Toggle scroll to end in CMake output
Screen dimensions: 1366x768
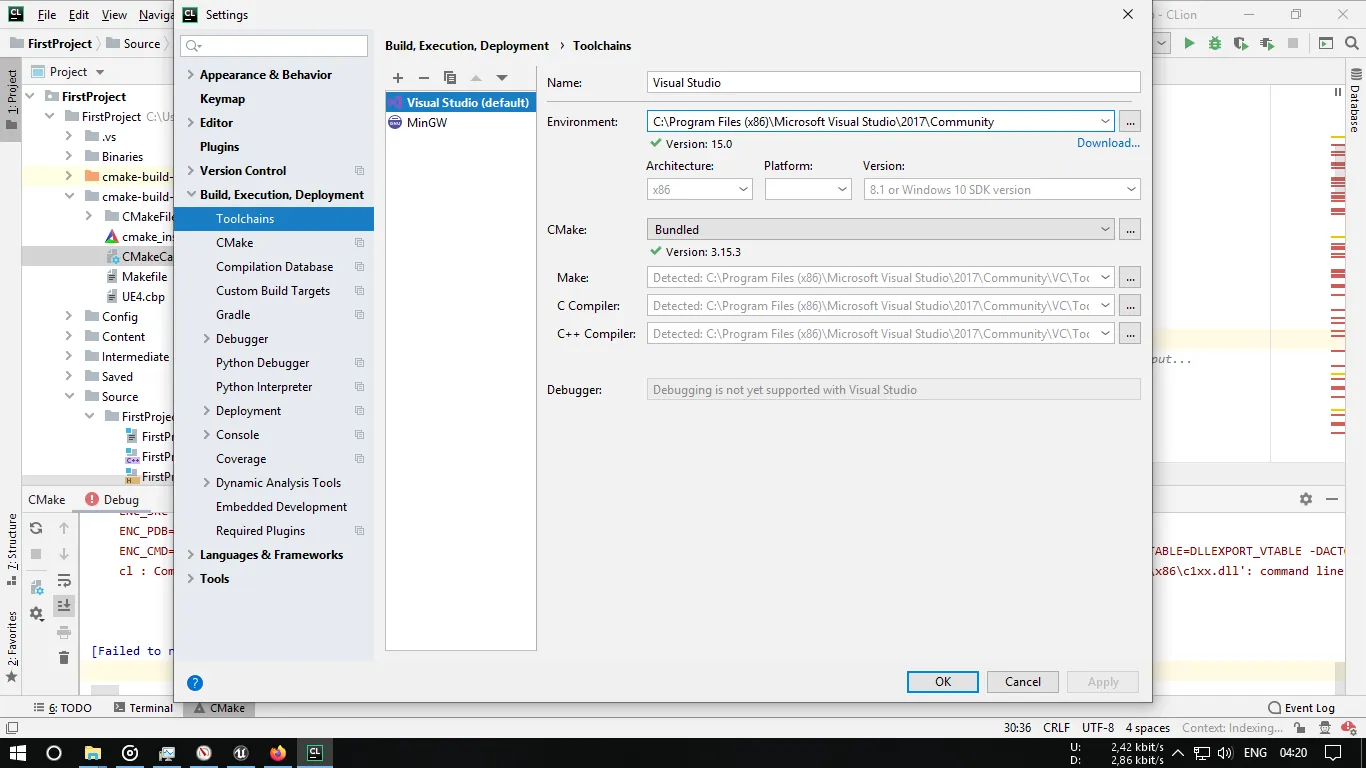[64, 605]
